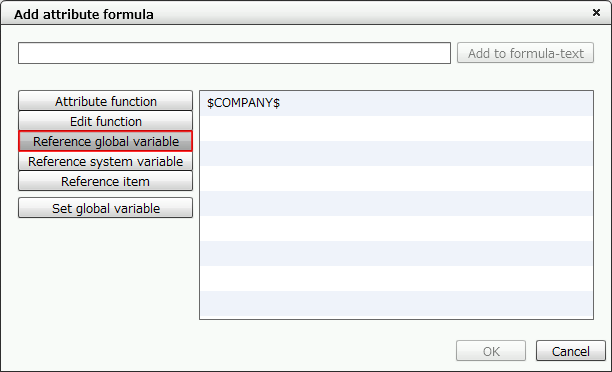The width and height of the screenshot is (612, 372).
Task: Cancel the attribute formula dialog
Action: coord(570,351)
